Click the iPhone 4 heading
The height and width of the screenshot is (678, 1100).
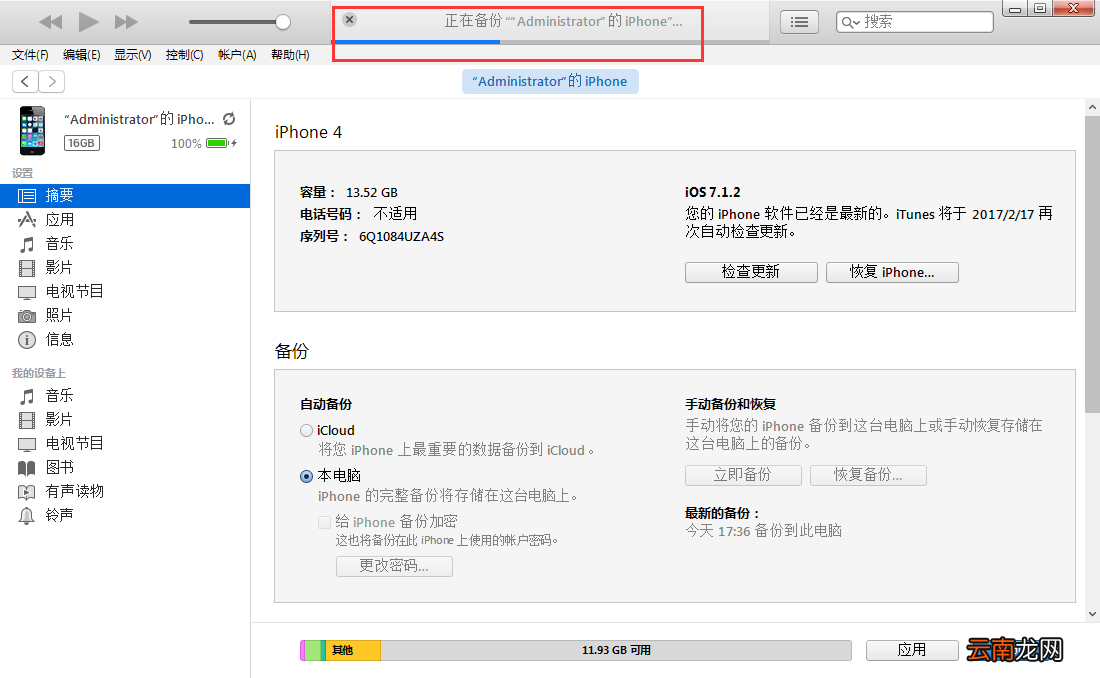pyautogui.click(x=309, y=133)
